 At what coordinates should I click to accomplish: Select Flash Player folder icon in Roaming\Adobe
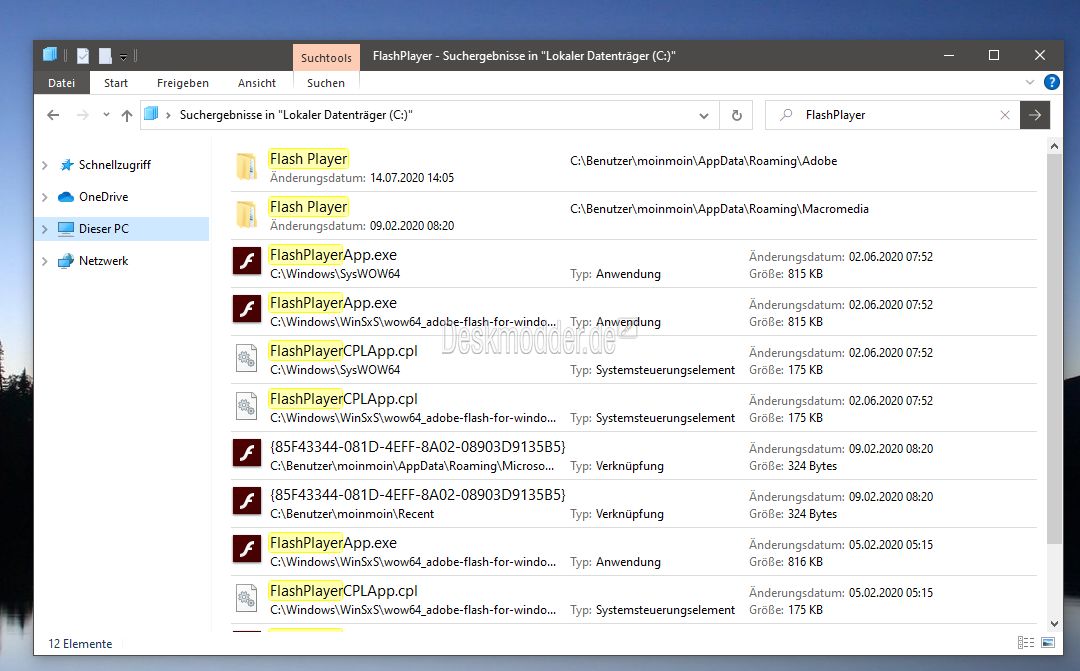tap(247, 167)
